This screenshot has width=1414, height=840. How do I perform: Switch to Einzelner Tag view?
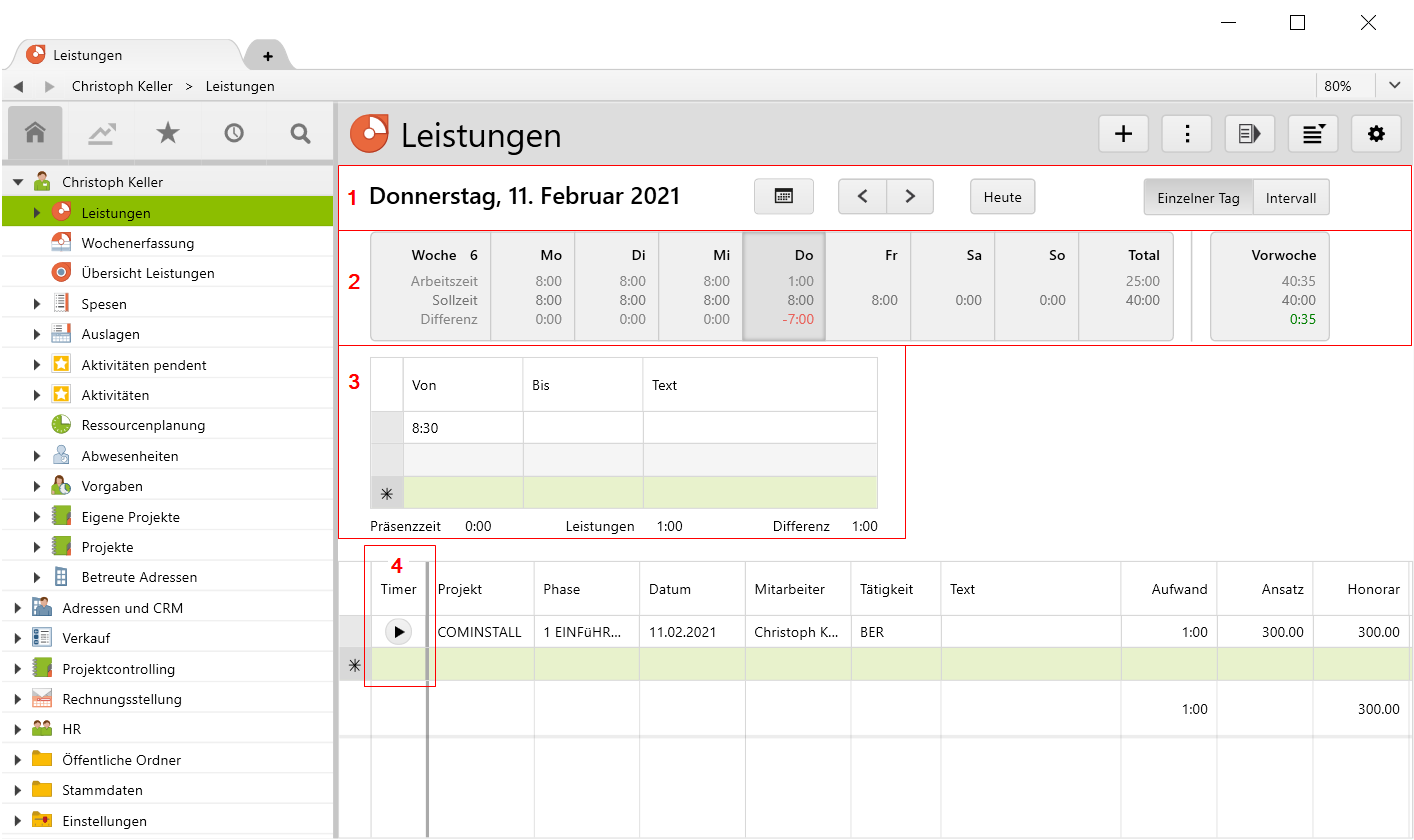coord(1198,198)
